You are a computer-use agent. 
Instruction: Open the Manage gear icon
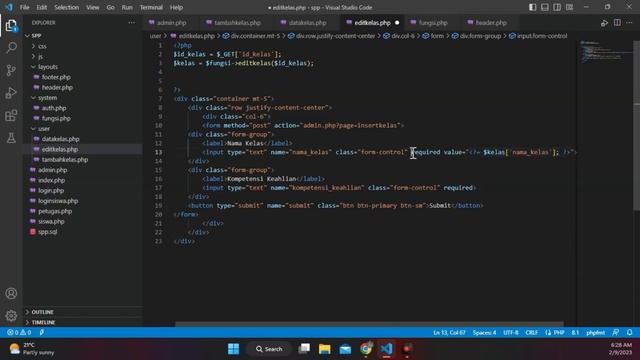pos(11,315)
